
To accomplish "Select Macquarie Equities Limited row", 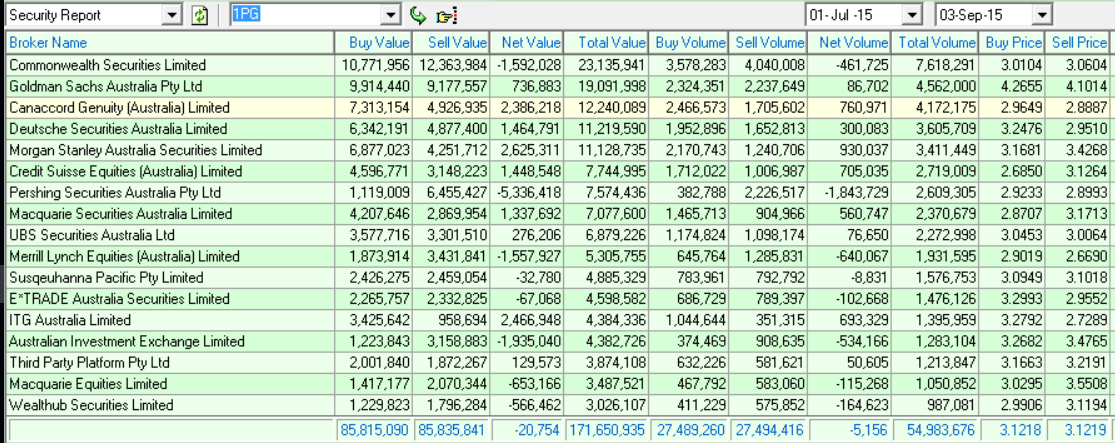I will click(x=558, y=384).
